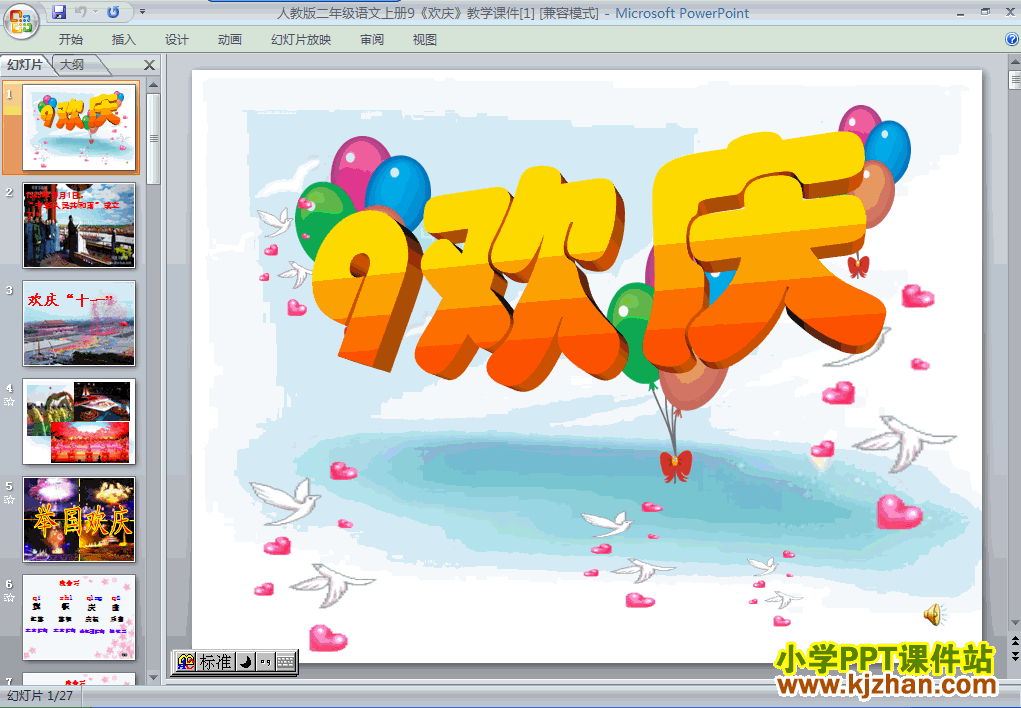Open the round Office button menu

pyautogui.click(x=21, y=20)
